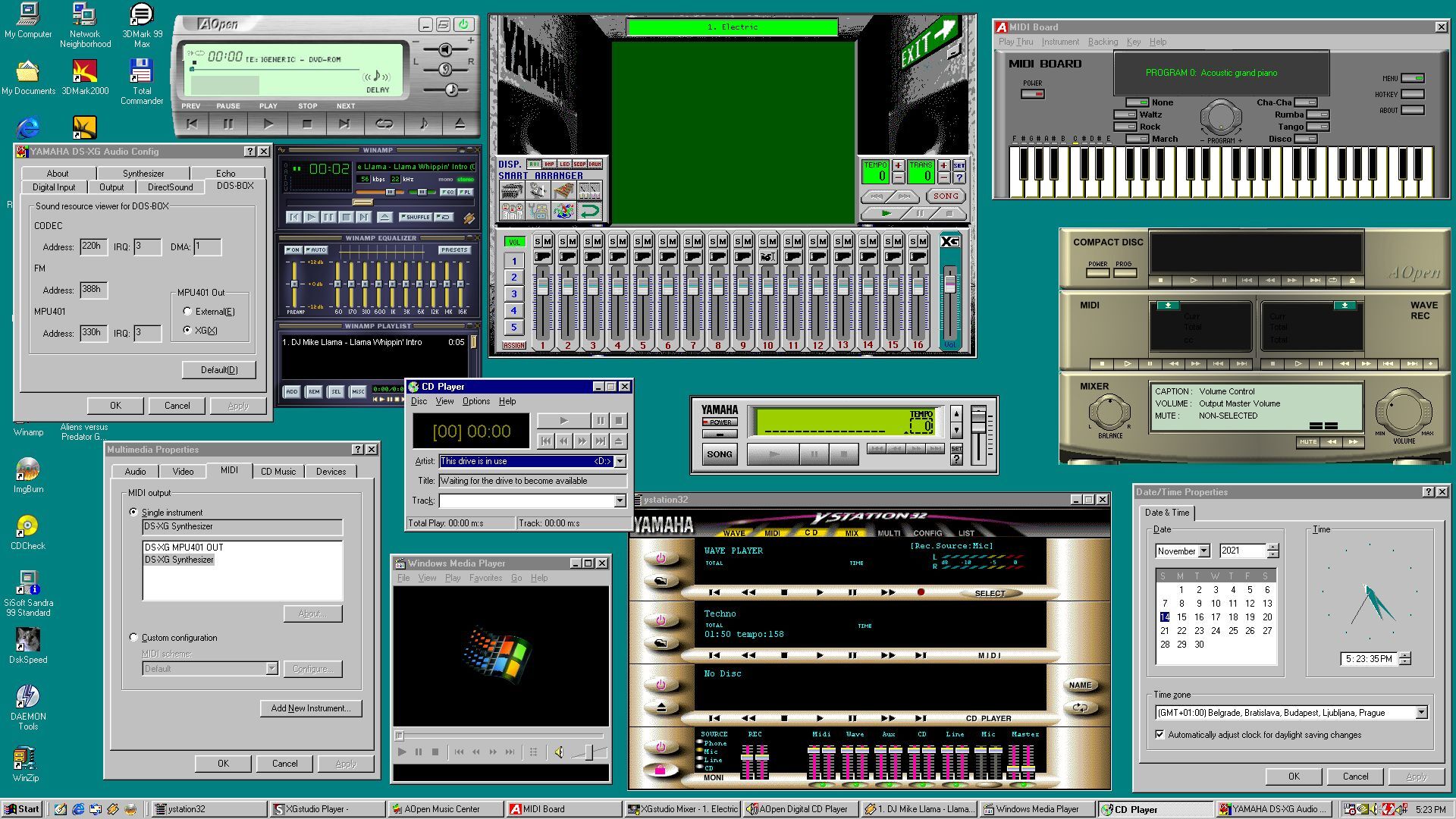Click record button in Ystation32 Wave Player
The image size is (1456, 819).
point(921,592)
